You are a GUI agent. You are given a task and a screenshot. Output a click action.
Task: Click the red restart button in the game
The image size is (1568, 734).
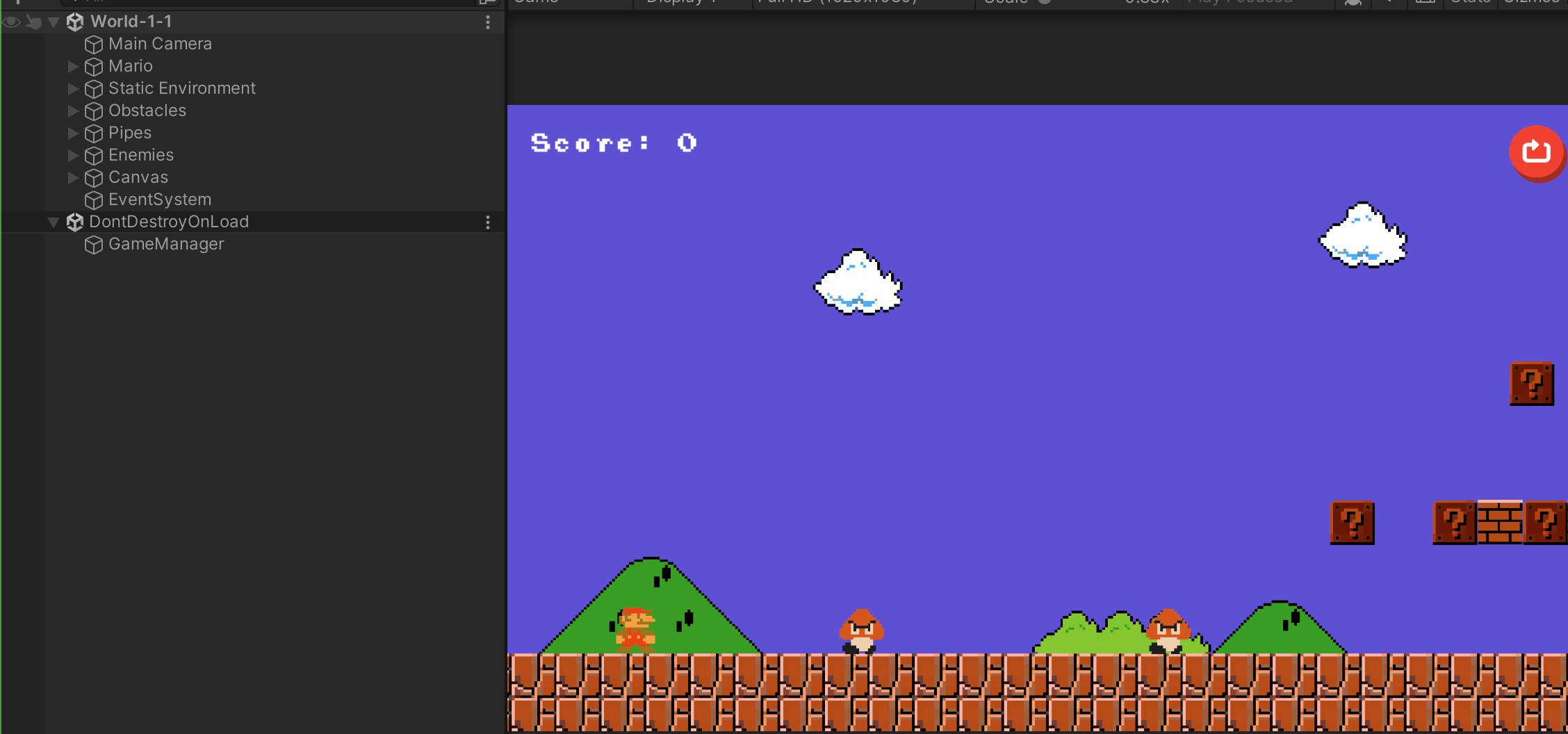pyautogui.click(x=1537, y=153)
